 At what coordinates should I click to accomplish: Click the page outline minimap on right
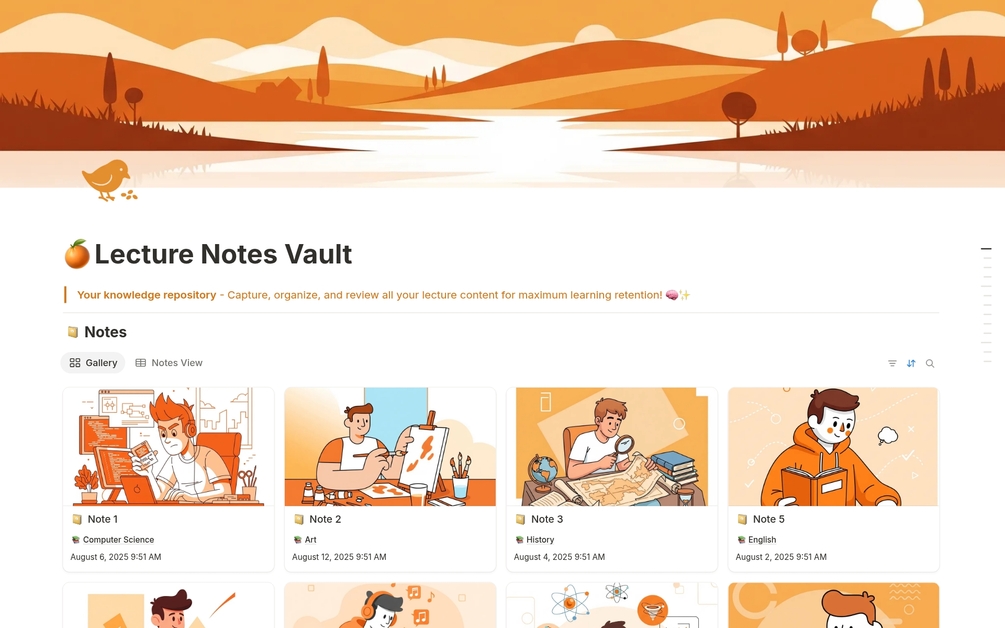tap(986, 304)
